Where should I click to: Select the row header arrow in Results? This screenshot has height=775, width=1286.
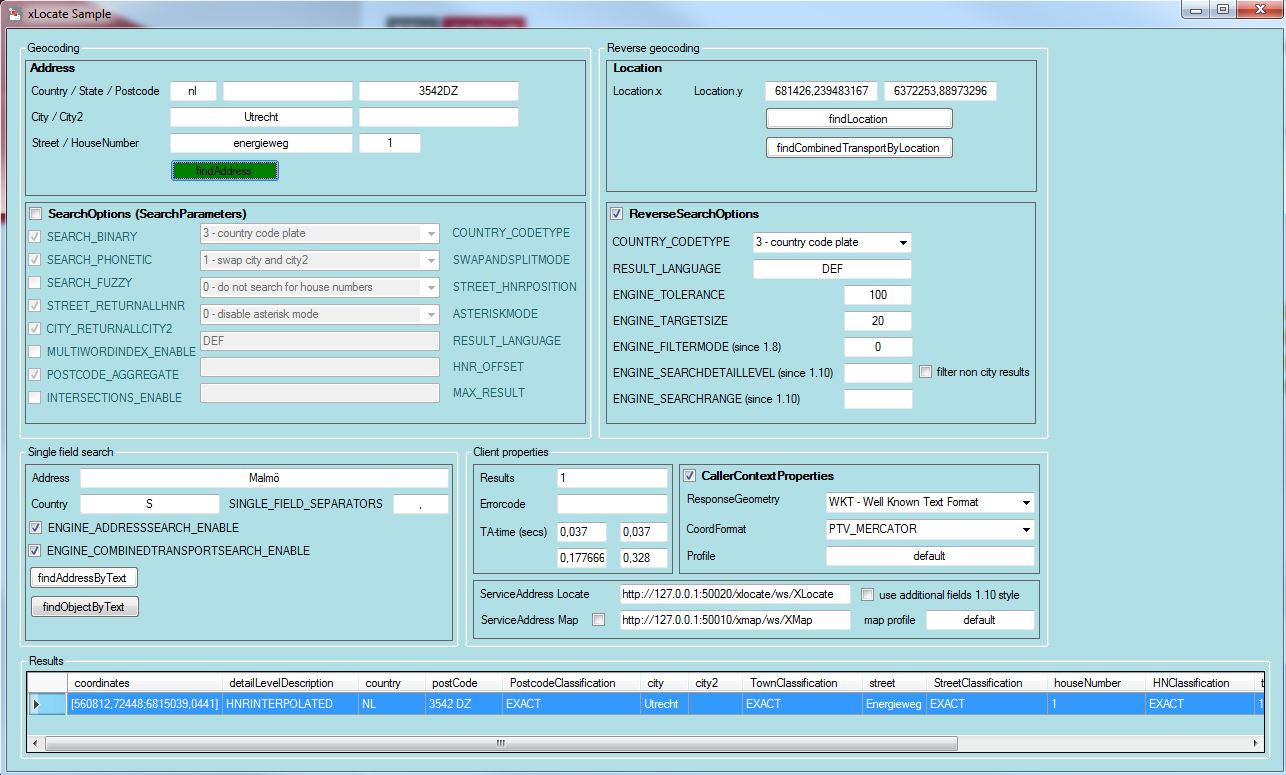[38, 704]
